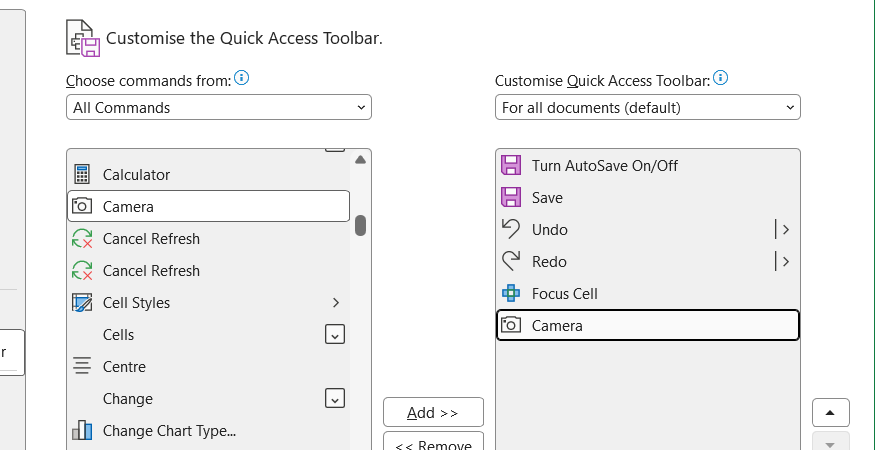Click the dropdown indicator on the Change row
The height and width of the screenshot is (450, 875).
pos(335,399)
